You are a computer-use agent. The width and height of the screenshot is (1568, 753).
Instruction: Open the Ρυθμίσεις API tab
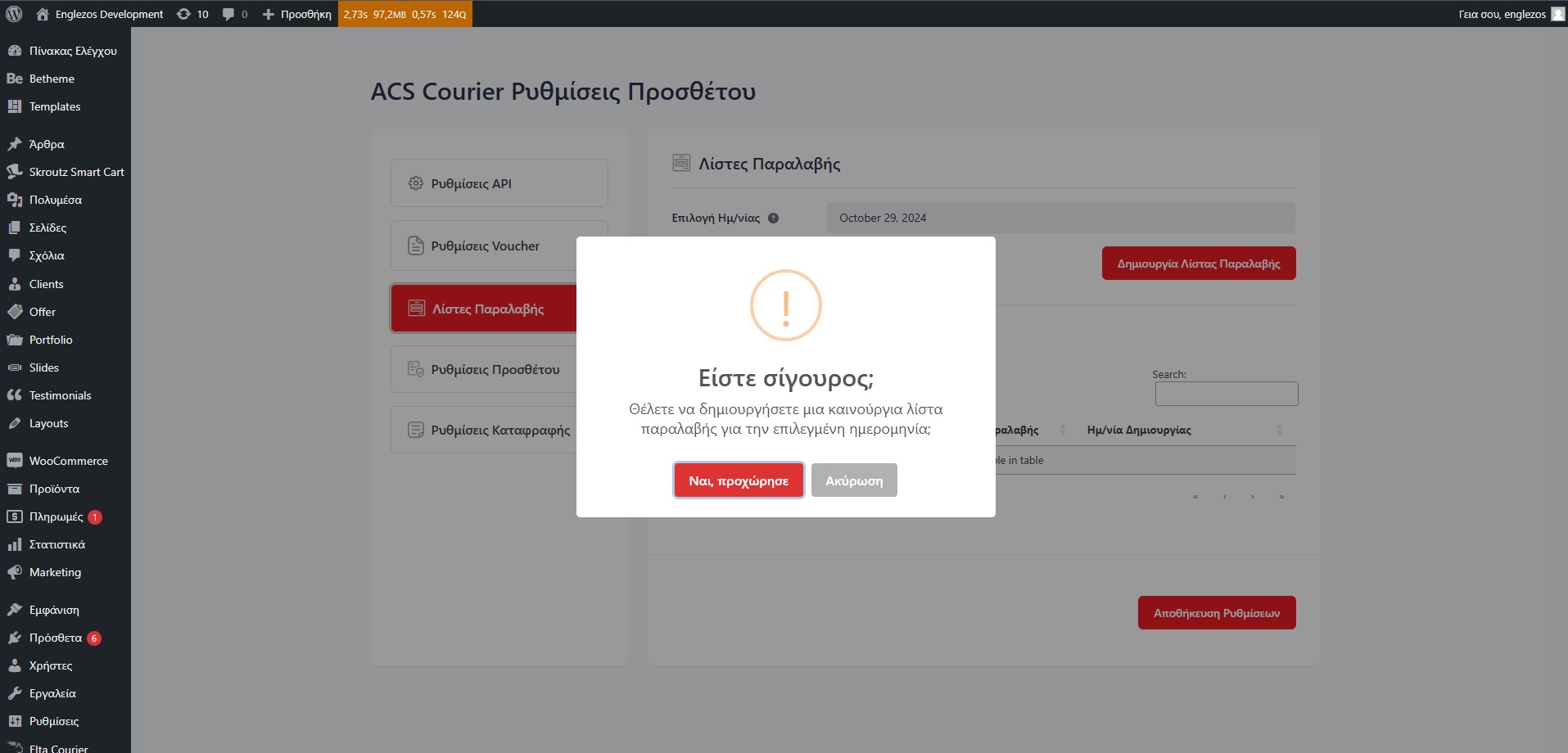click(499, 183)
